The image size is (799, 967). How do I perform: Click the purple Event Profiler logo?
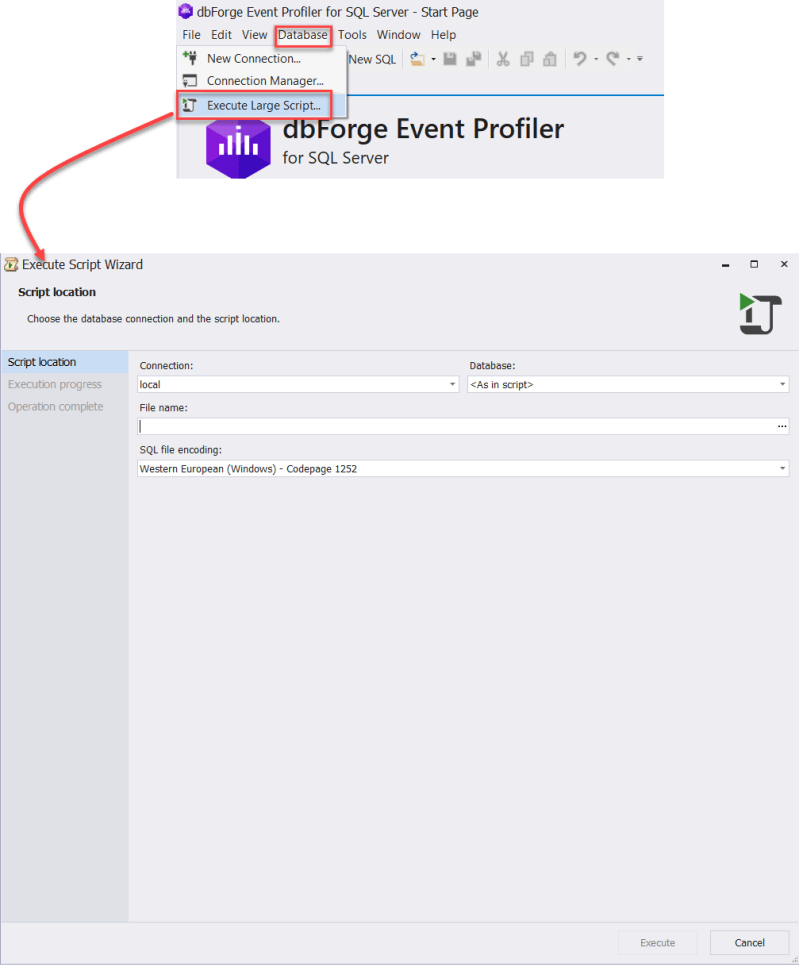click(x=238, y=148)
